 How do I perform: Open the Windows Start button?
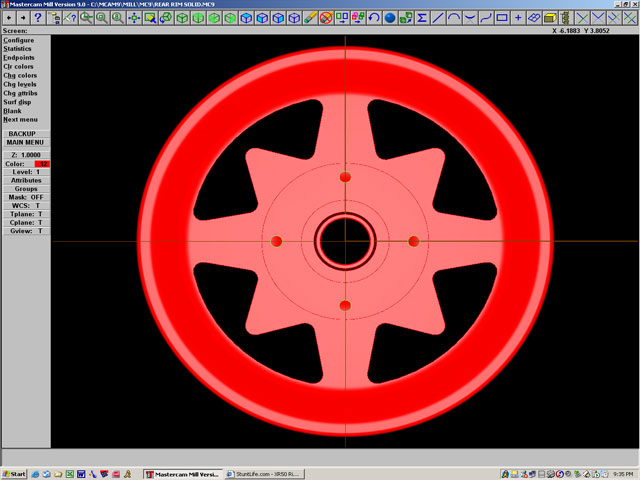click(15, 473)
